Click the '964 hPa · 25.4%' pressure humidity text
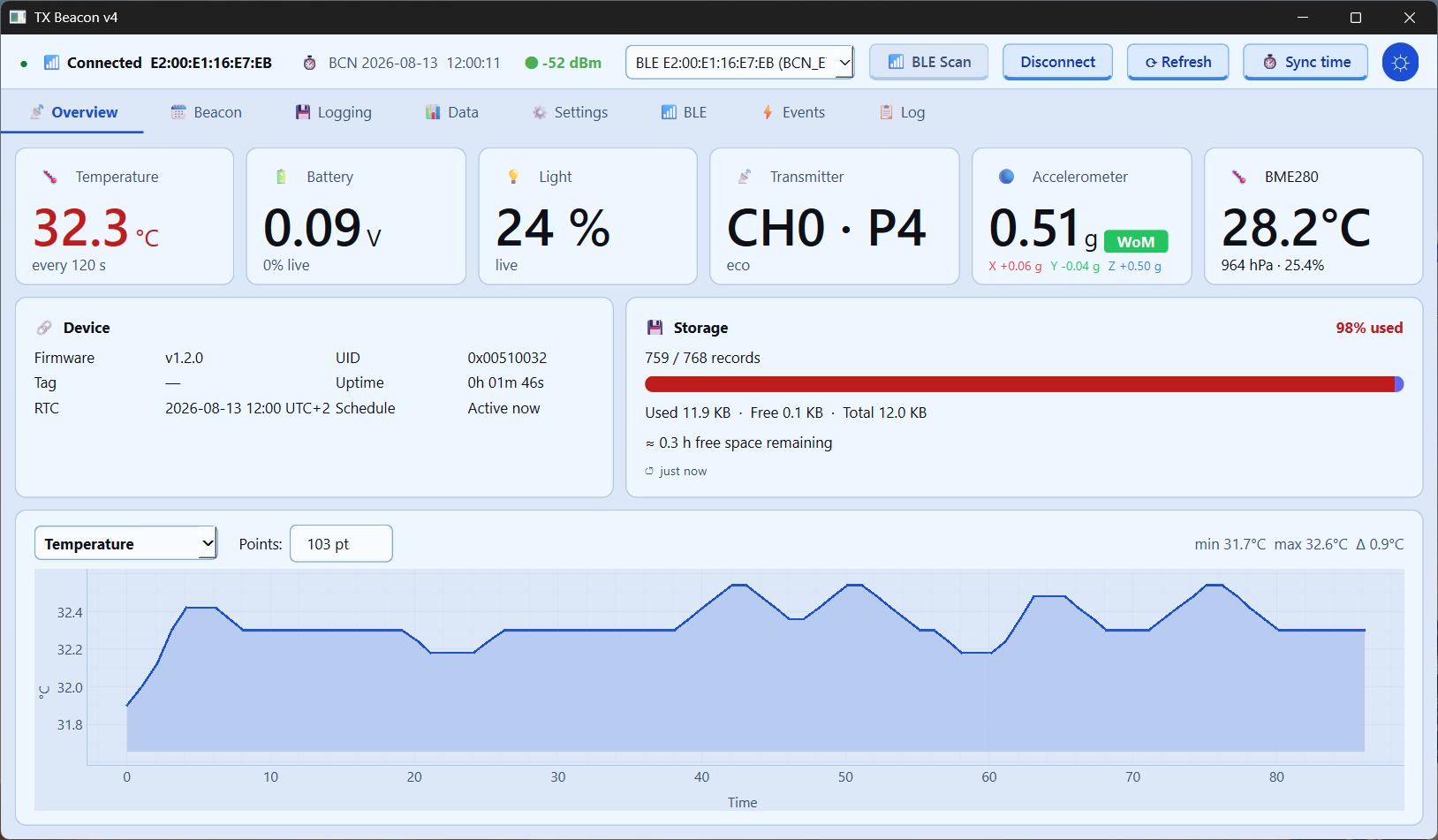 [1272, 265]
